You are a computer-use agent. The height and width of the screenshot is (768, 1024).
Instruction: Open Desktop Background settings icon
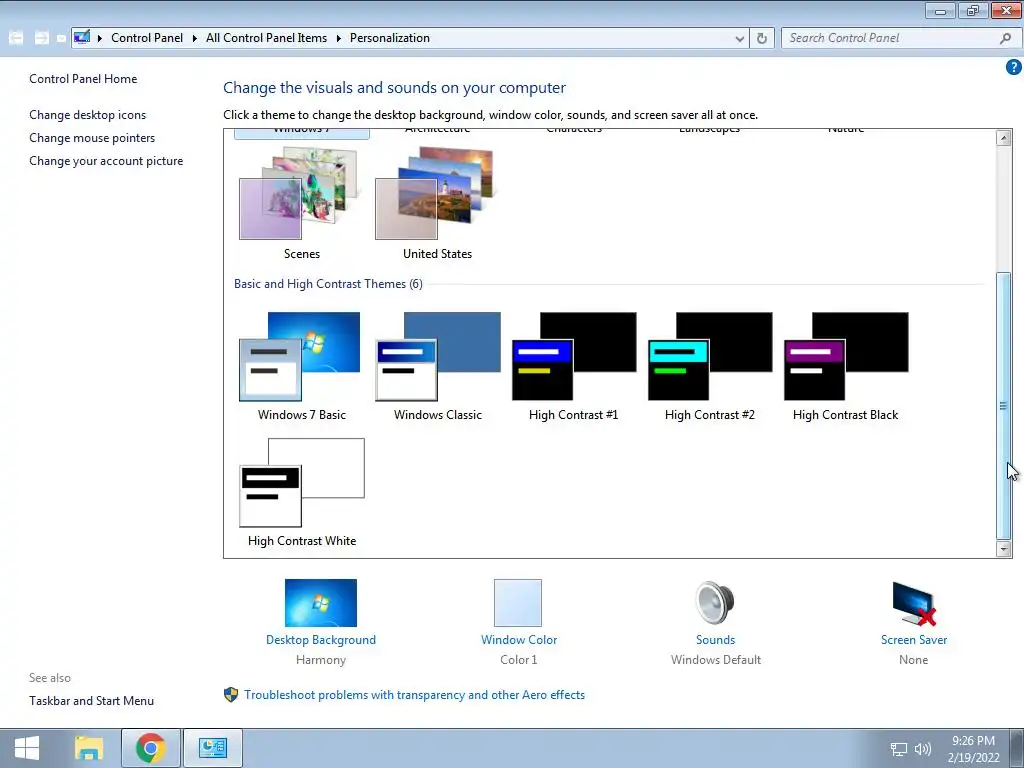(321, 603)
